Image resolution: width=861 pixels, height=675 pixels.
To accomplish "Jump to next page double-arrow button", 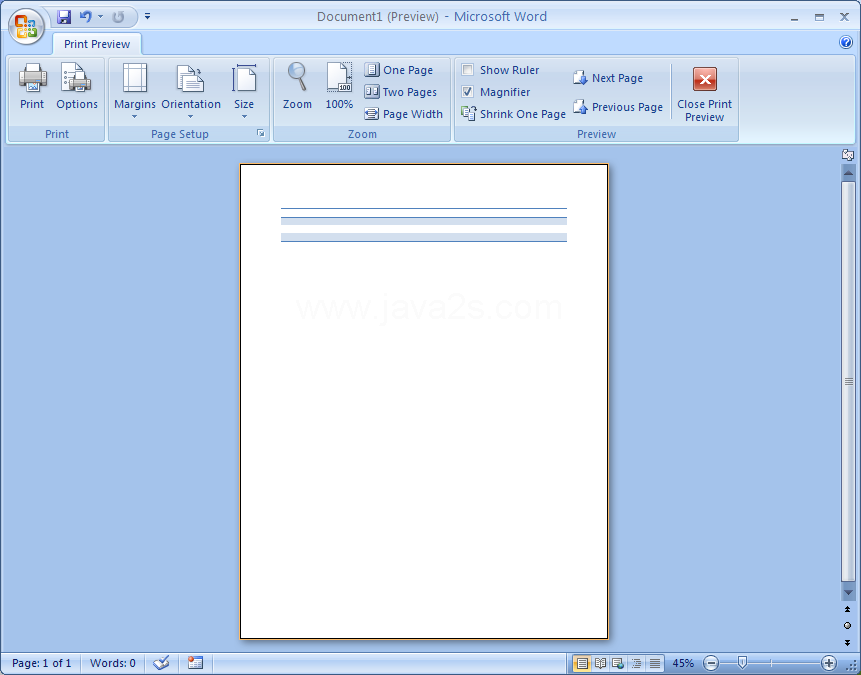I will click(x=848, y=642).
